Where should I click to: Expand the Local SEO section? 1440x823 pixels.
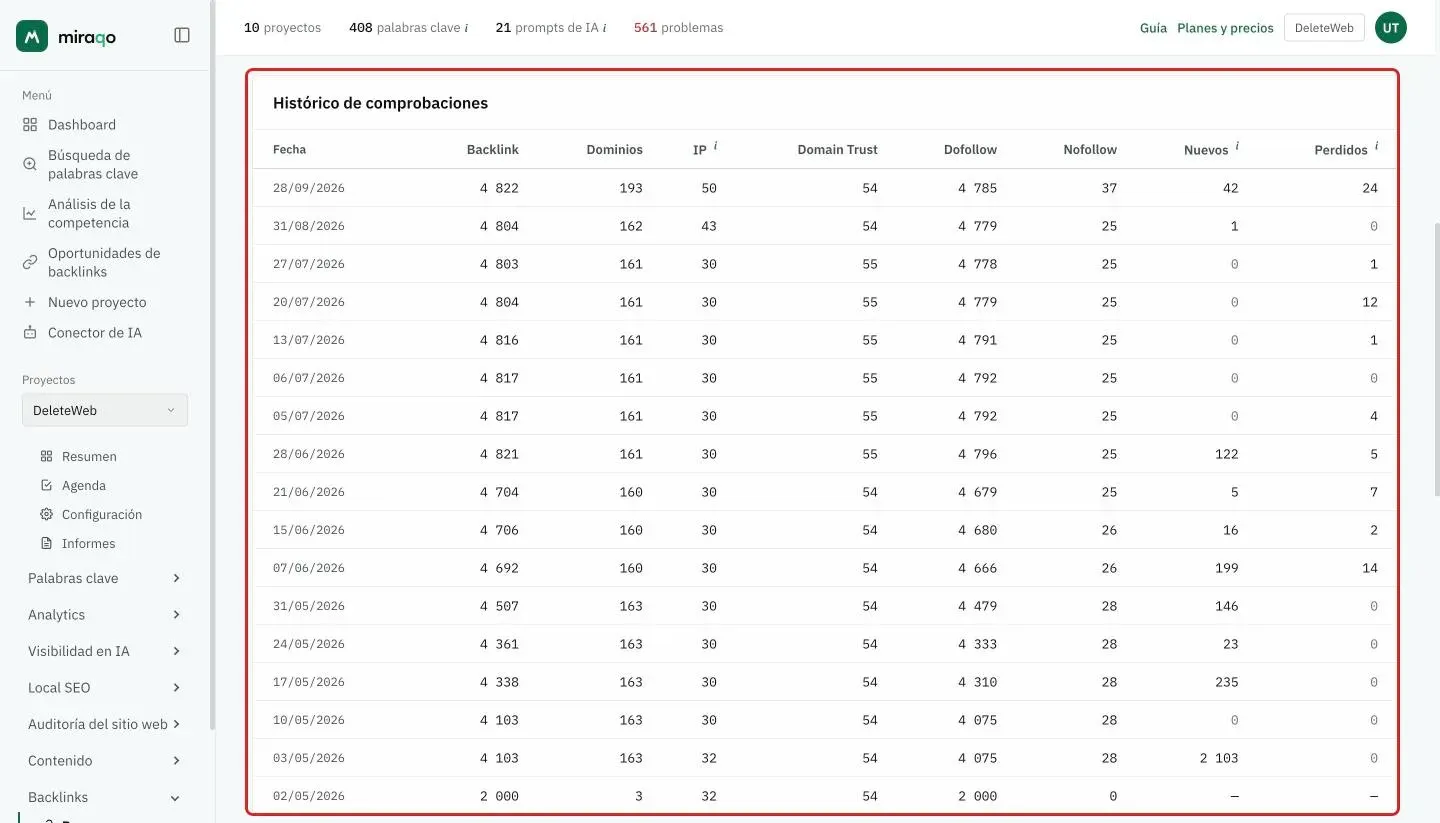104,688
